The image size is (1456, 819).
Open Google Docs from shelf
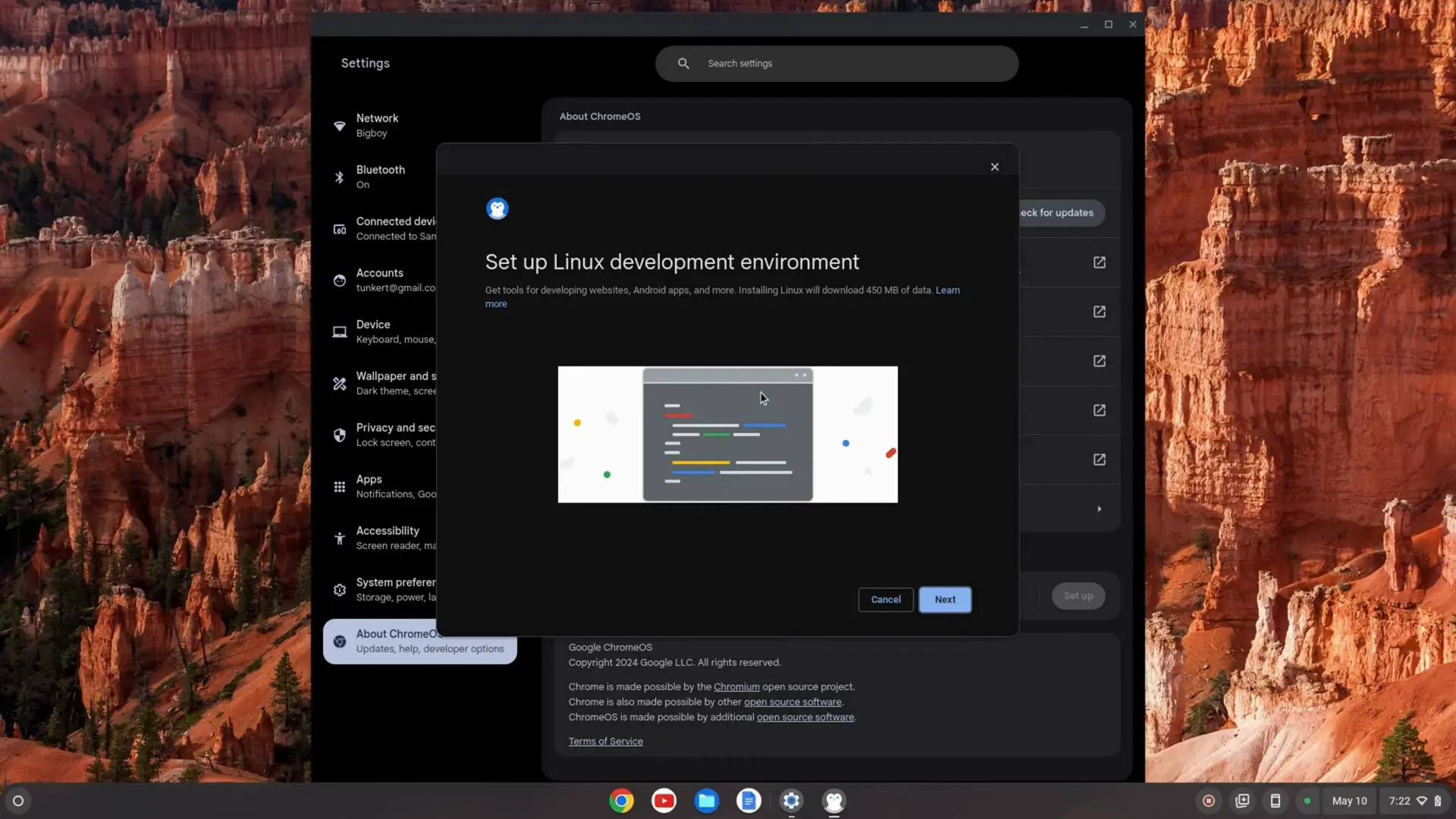coord(749,801)
